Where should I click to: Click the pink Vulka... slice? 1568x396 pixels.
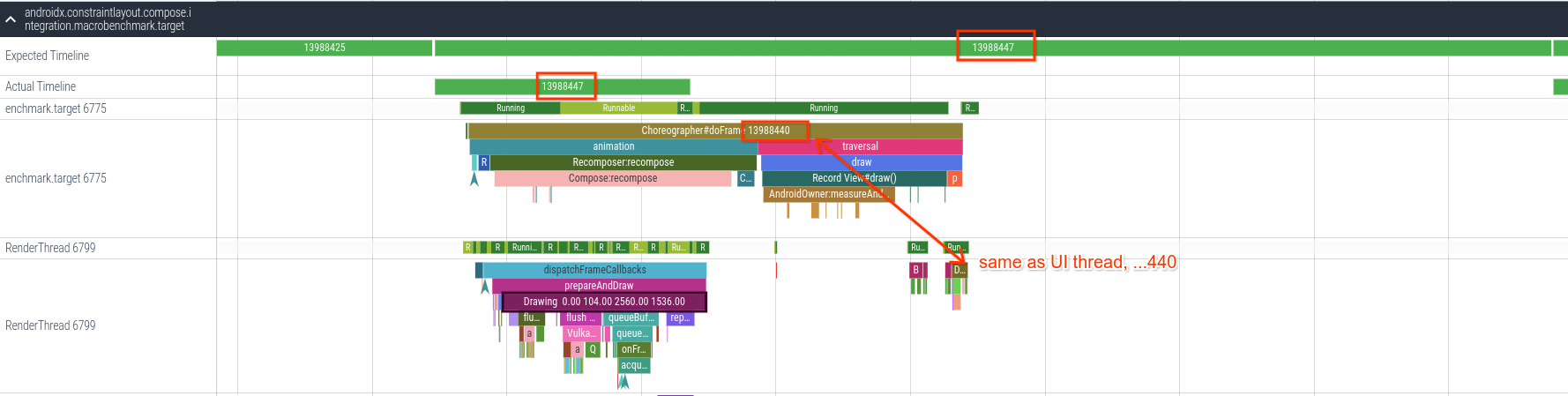(580, 333)
